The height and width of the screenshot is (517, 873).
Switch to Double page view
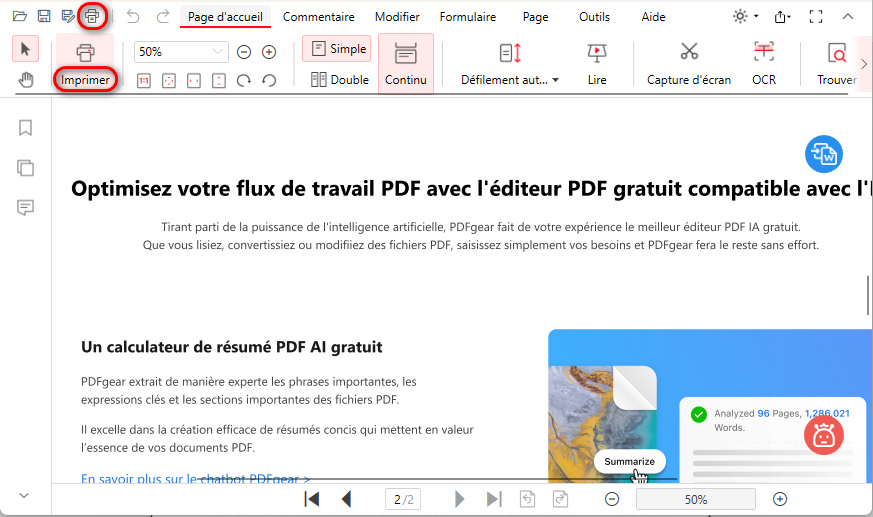(x=340, y=80)
